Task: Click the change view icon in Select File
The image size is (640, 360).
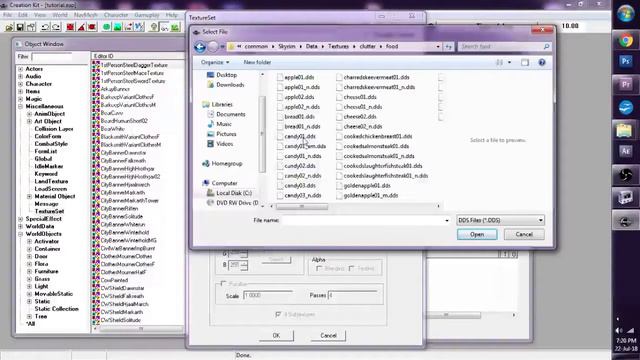Action: (499, 62)
